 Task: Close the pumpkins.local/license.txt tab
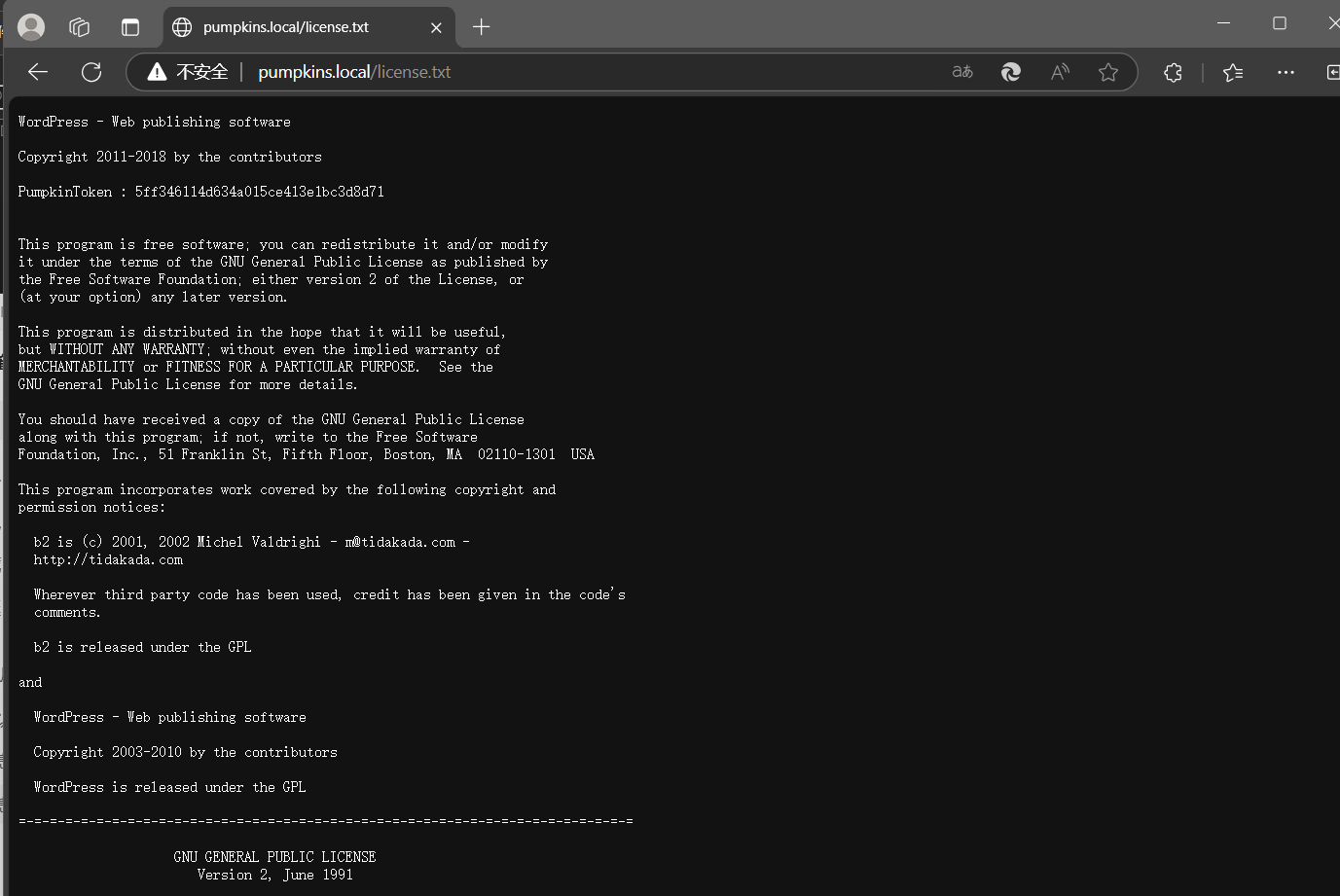click(x=436, y=27)
